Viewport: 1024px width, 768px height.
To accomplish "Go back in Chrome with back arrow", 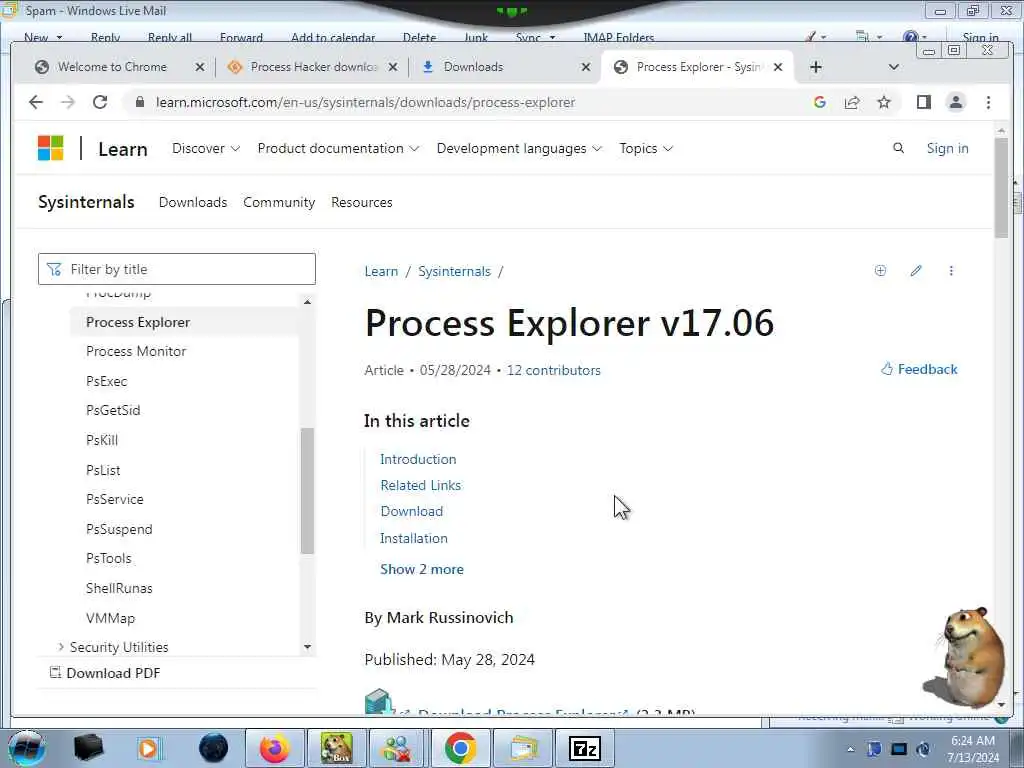I will [36, 102].
